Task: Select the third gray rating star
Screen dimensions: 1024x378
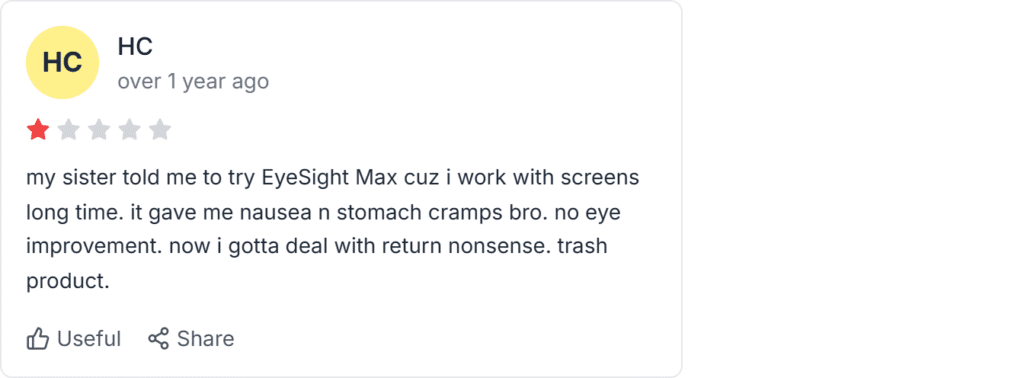Action: coord(99,130)
